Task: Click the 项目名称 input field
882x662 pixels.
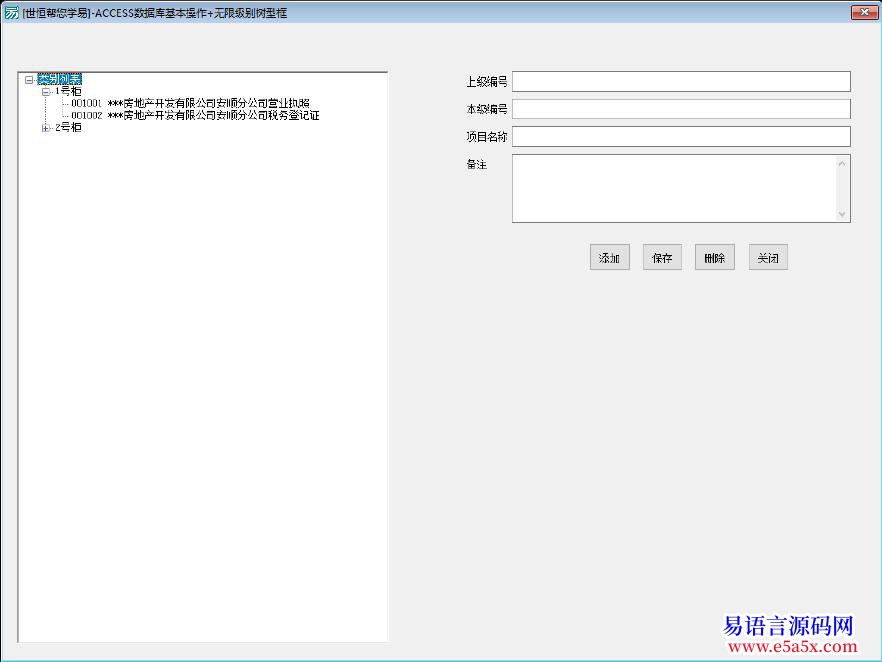Action: coord(680,136)
